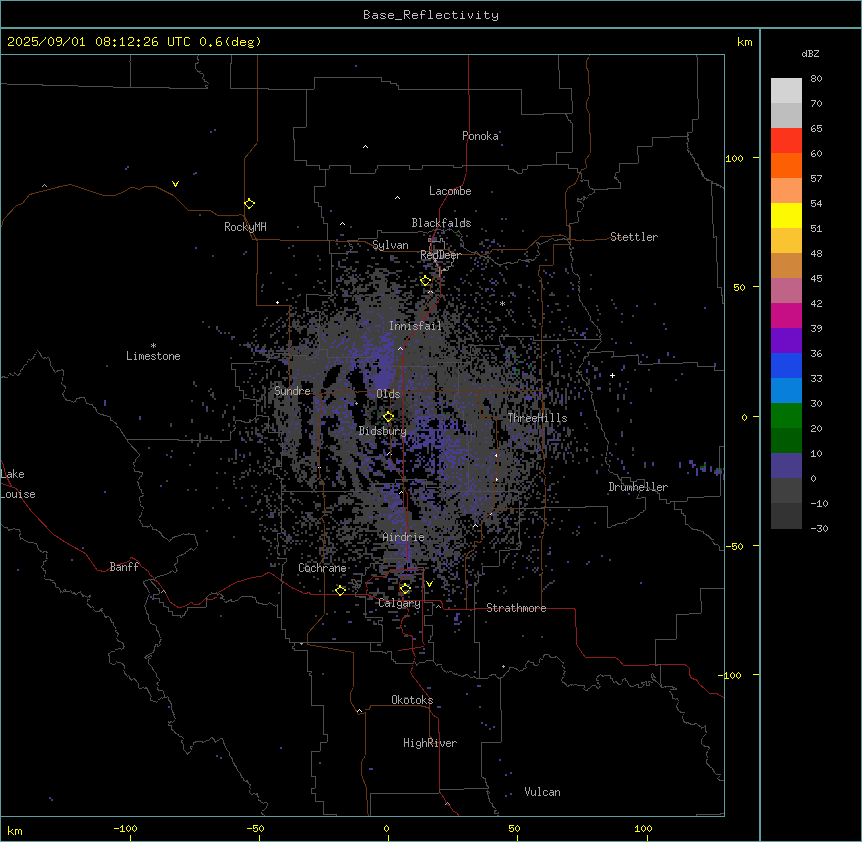Image resolution: width=862 pixels, height=842 pixels.
Task: Click the yellow diamond marker between Olds and Didsbury
Action: tap(388, 416)
